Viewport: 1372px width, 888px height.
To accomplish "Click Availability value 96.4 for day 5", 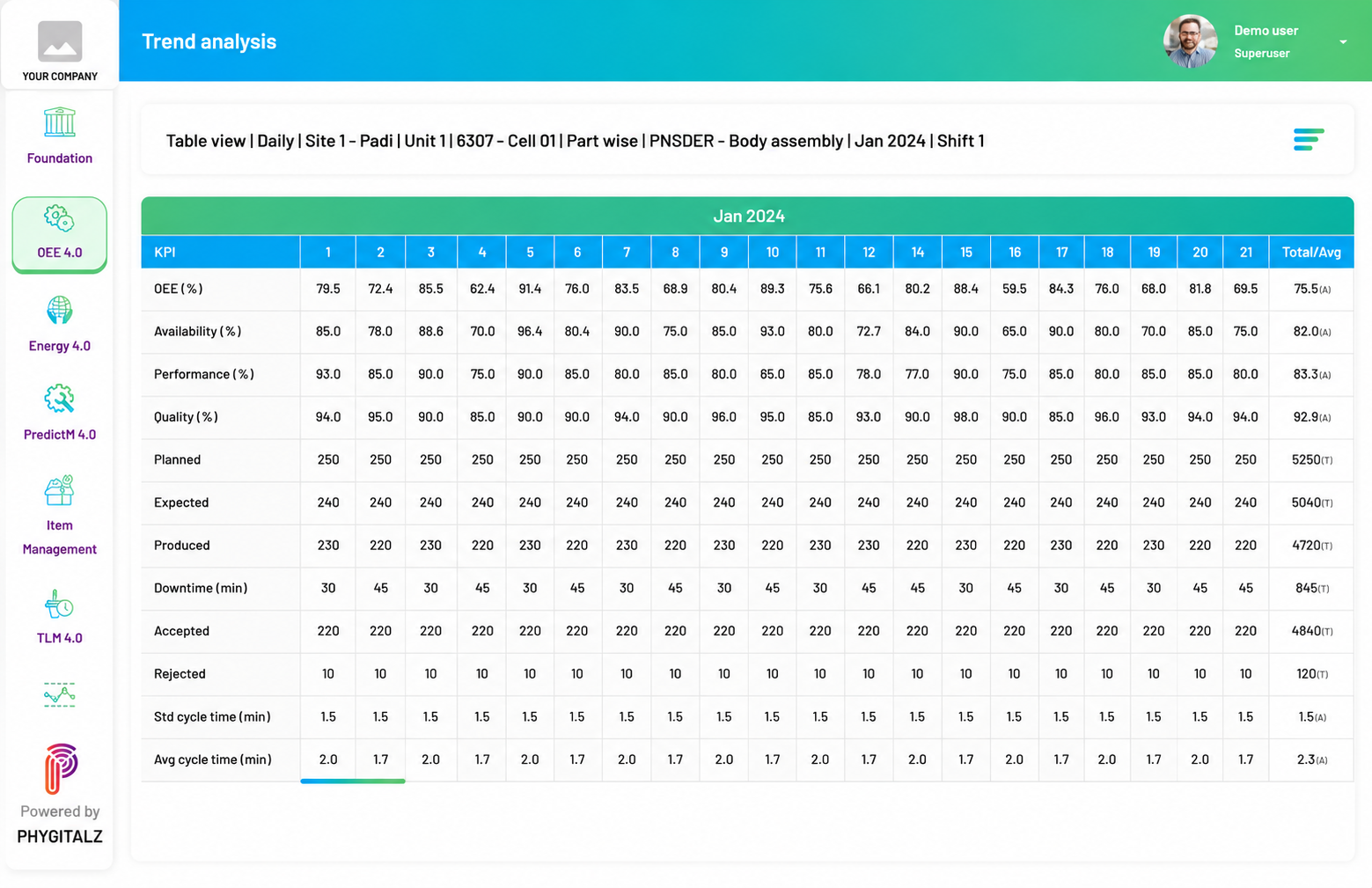I will (530, 332).
